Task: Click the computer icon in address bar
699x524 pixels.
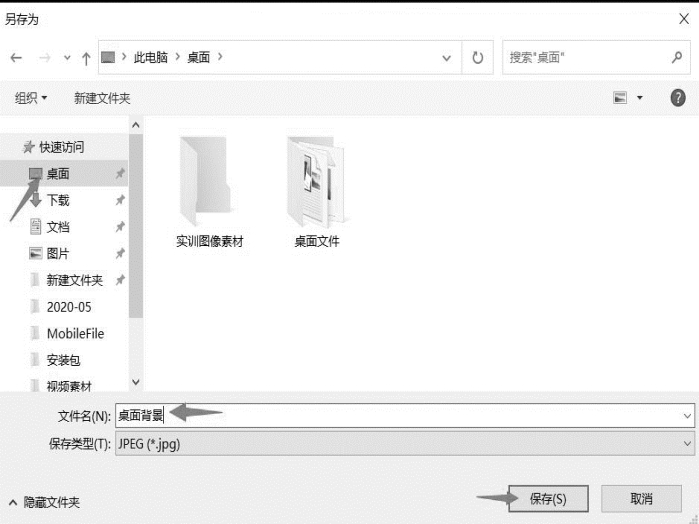Action: point(108,57)
